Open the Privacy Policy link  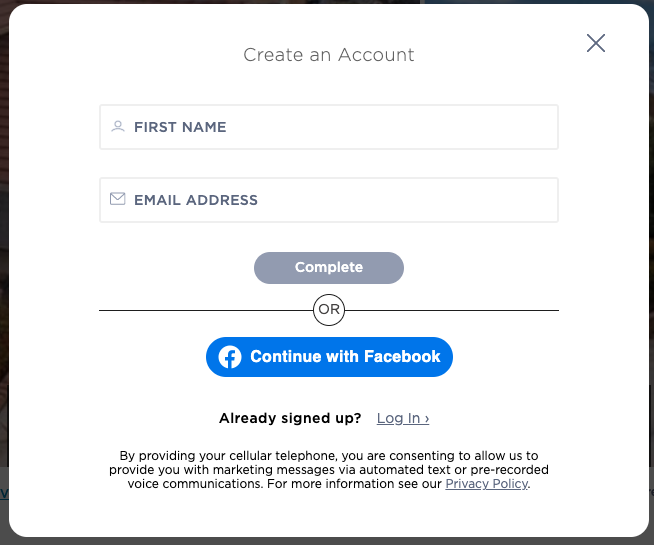coord(486,484)
